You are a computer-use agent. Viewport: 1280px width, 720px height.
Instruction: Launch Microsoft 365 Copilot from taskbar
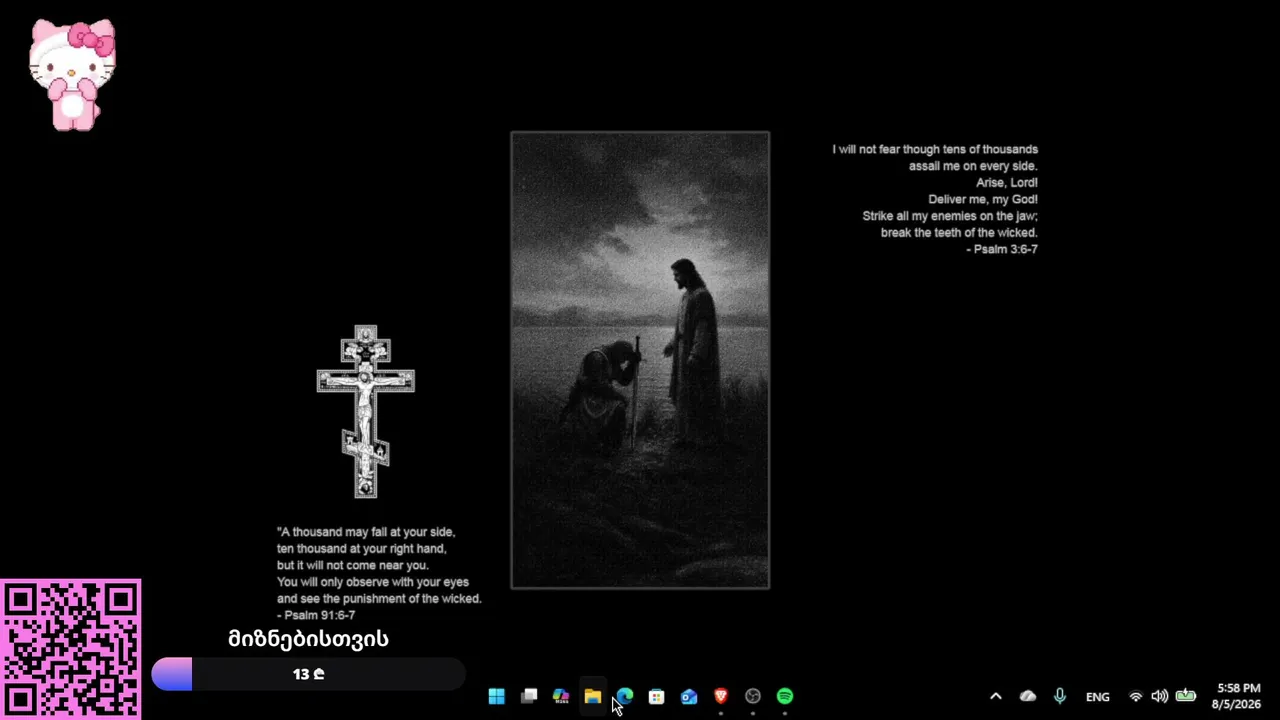(x=561, y=696)
